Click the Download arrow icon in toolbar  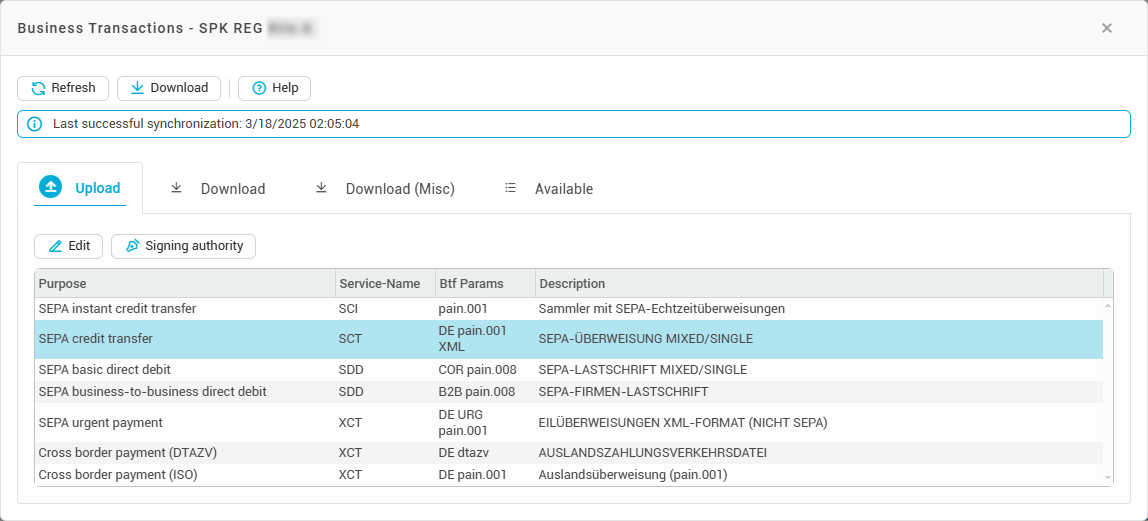tap(137, 88)
